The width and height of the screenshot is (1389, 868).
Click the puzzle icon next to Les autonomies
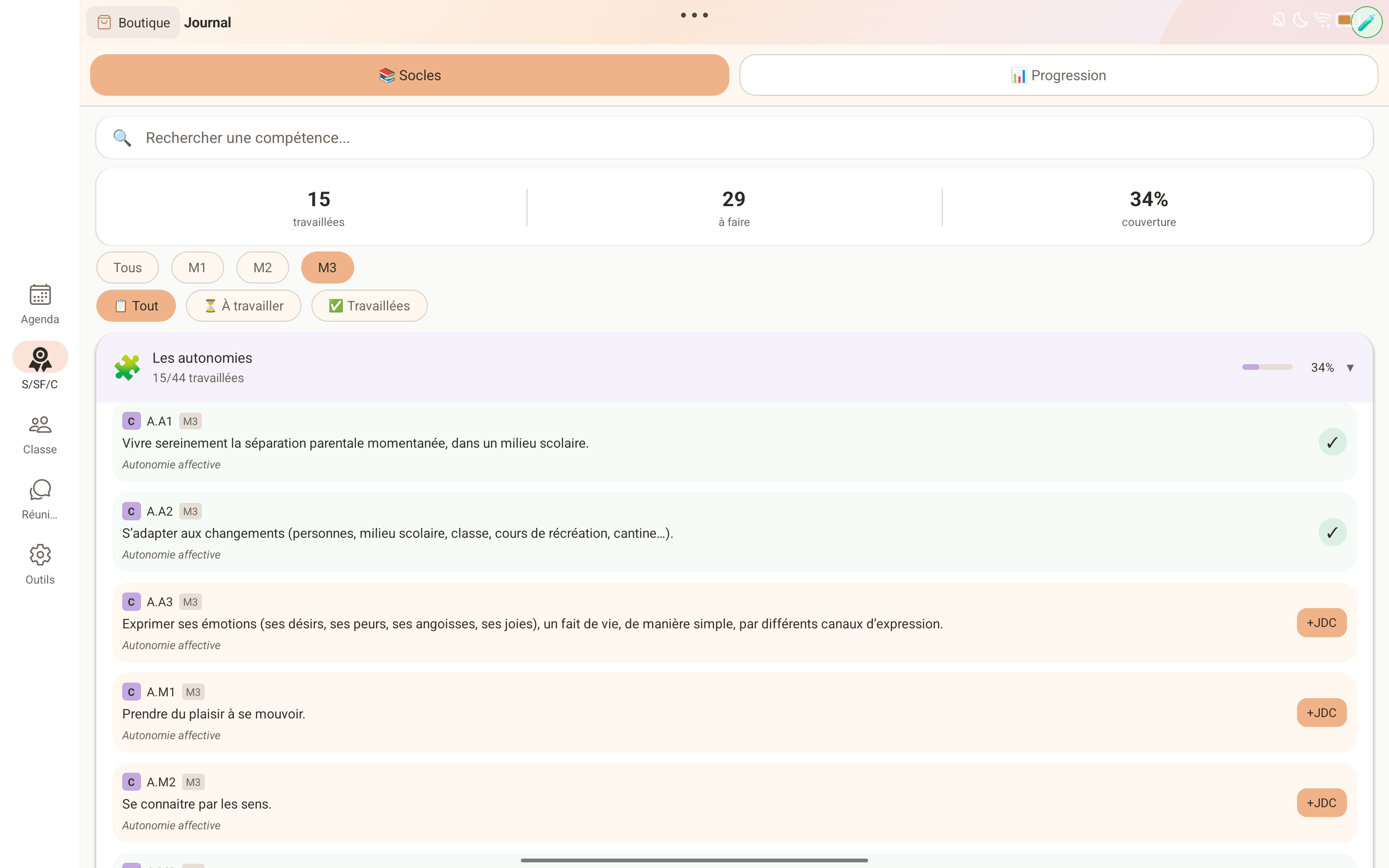click(127, 367)
